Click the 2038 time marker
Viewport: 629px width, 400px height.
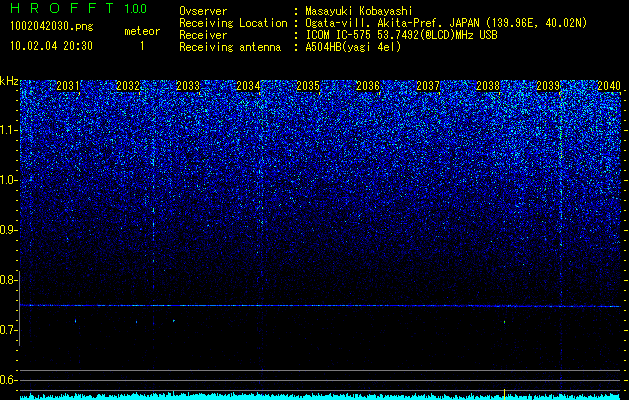[x=488, y=86]
